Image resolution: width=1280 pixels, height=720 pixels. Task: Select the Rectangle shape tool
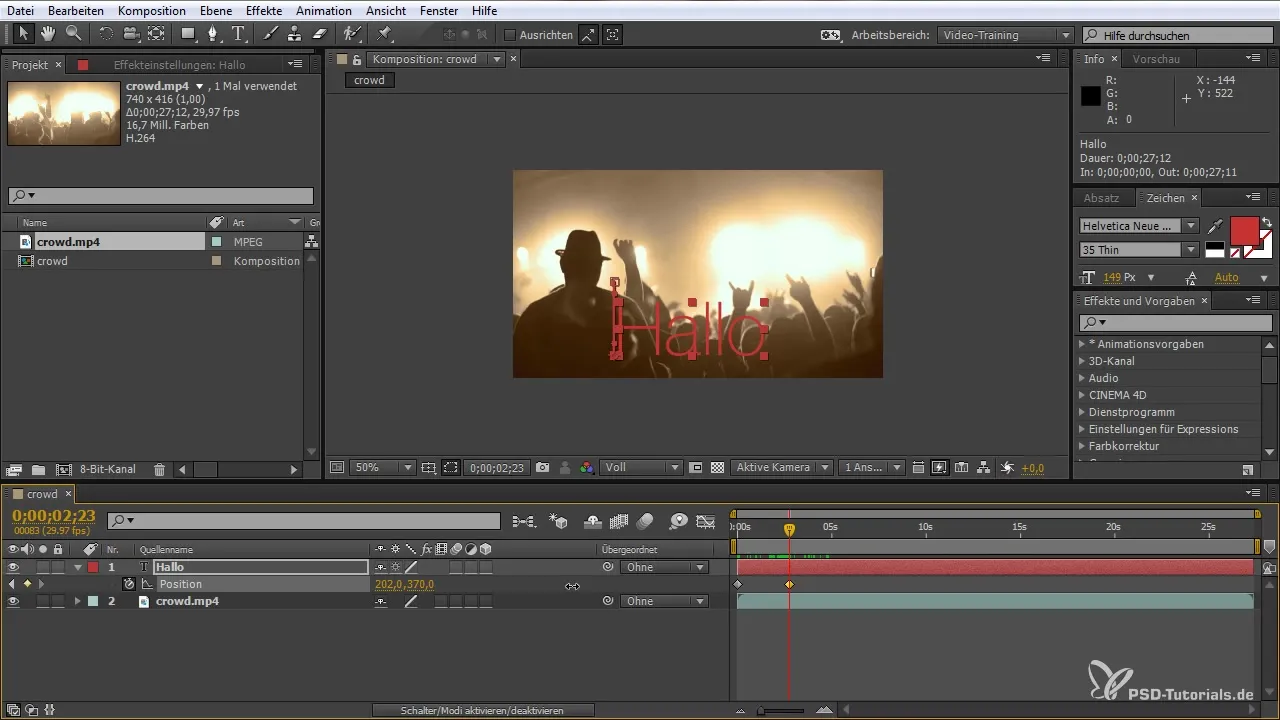point(188,34)
